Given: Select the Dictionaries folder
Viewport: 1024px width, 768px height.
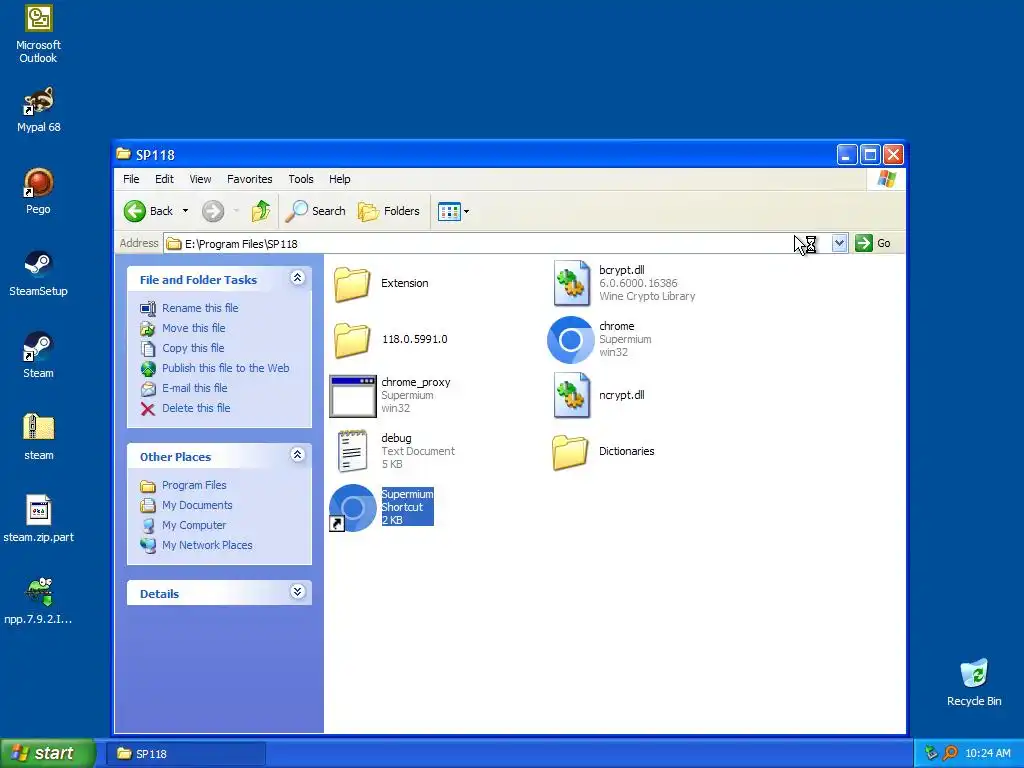Looking at the screenshot, I should coord(603,451).
